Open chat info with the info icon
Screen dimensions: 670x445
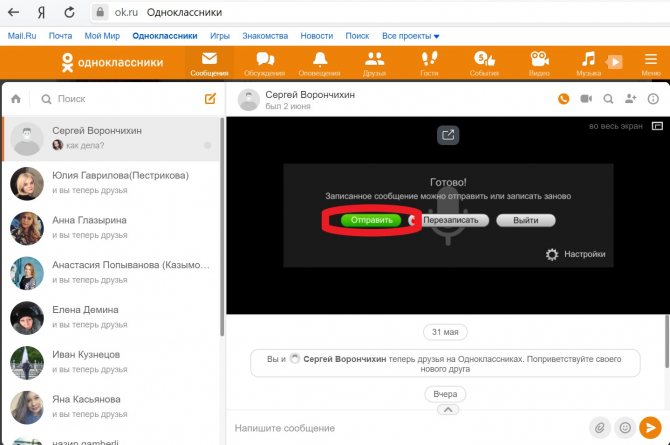tap(653, 99)
